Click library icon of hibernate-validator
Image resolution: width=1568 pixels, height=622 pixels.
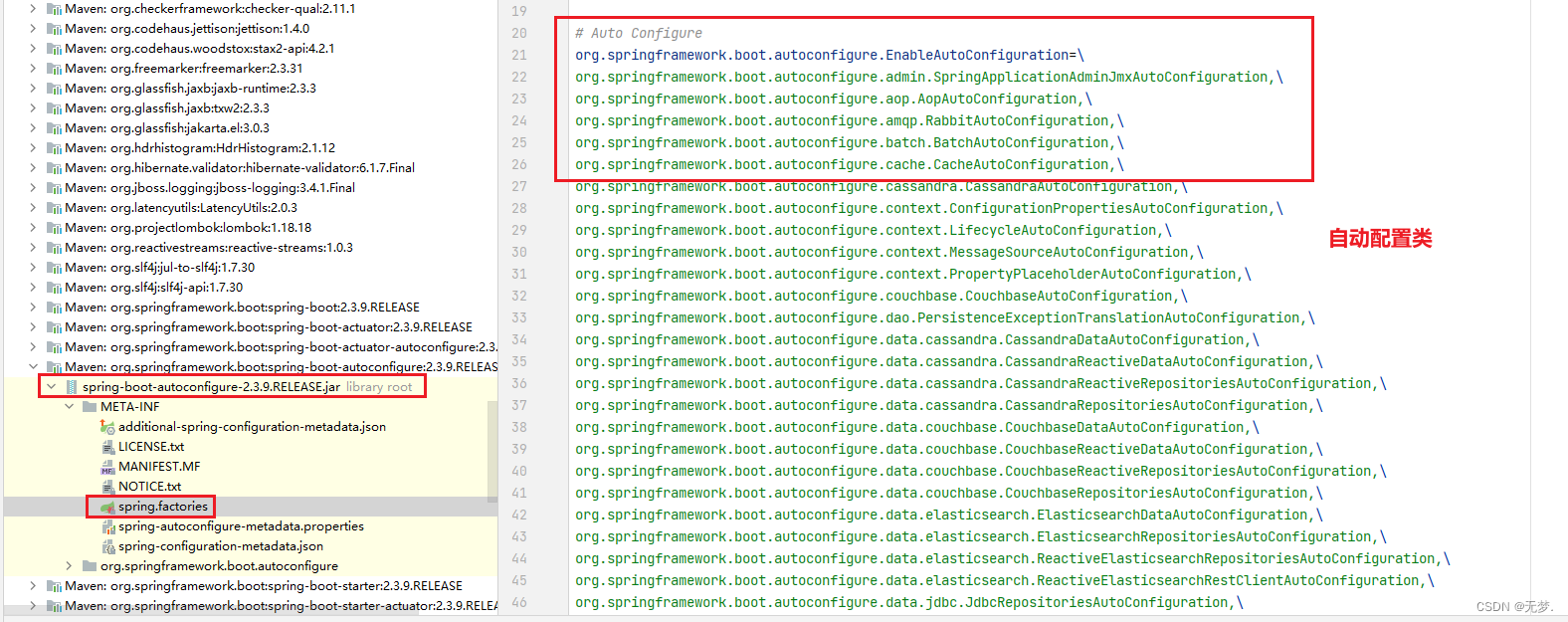coord(54,167)
